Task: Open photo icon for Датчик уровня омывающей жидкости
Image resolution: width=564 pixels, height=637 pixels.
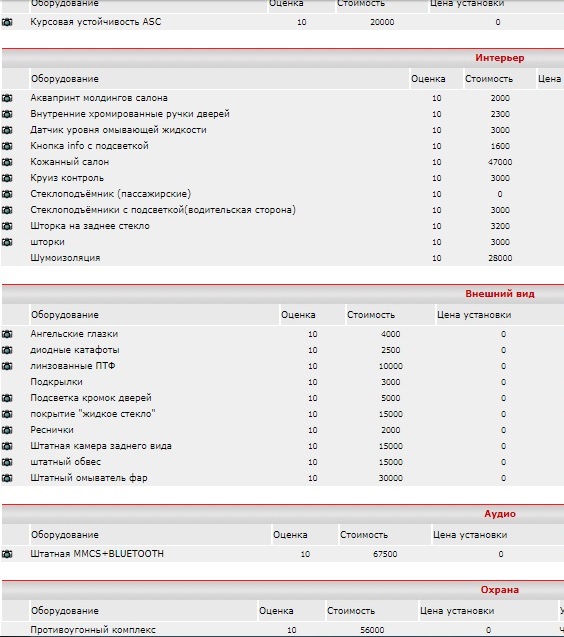Action: (7, 130)
